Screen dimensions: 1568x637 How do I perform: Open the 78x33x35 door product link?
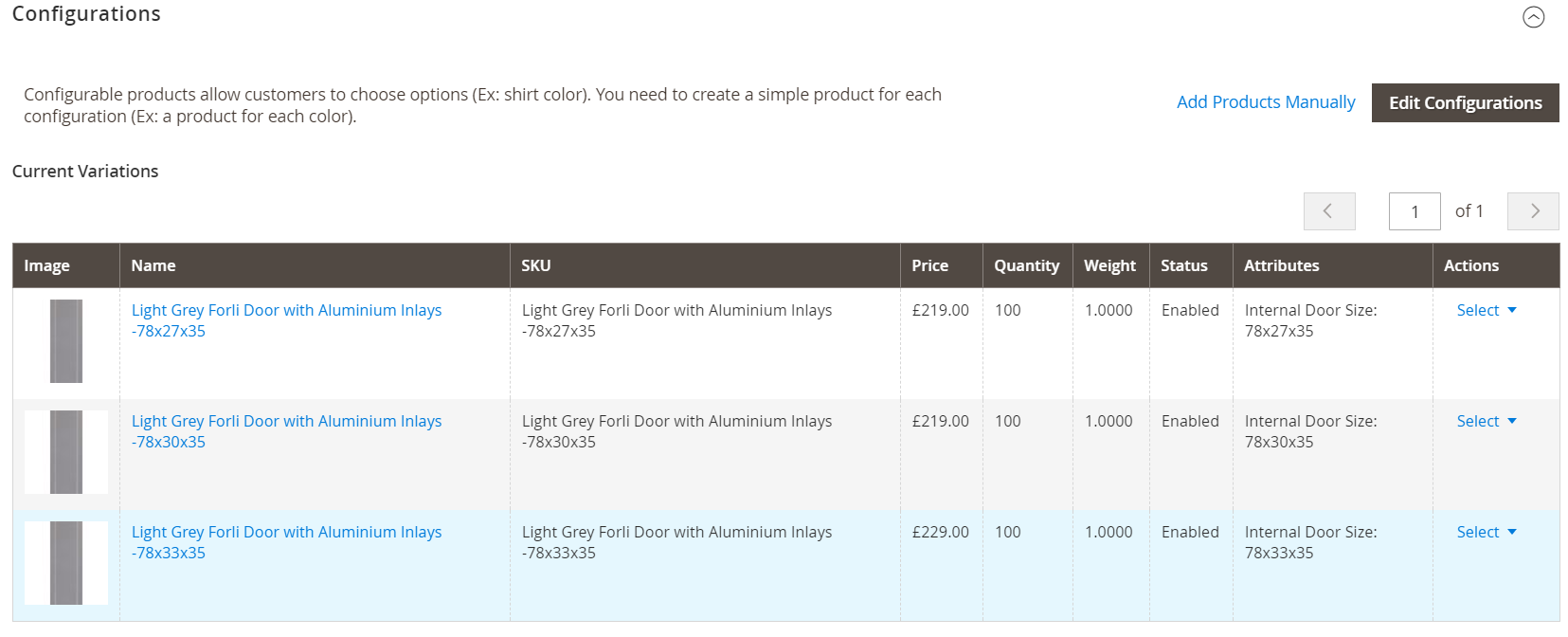point(286,542)
